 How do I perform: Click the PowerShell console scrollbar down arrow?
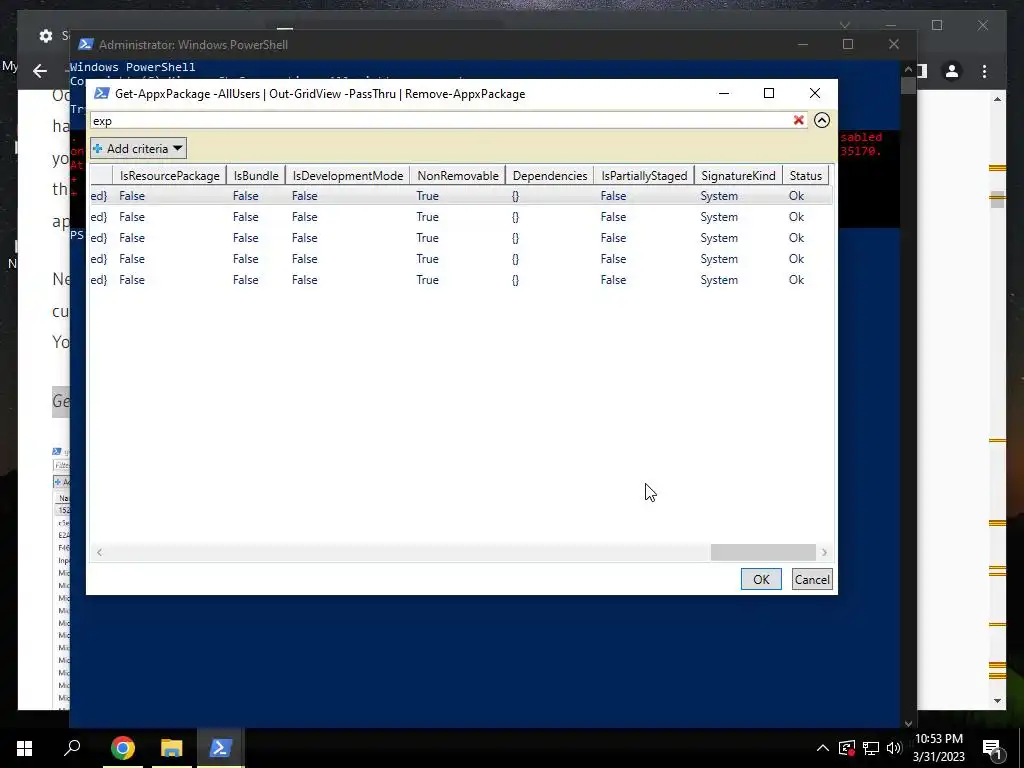[x=908, y=723]
